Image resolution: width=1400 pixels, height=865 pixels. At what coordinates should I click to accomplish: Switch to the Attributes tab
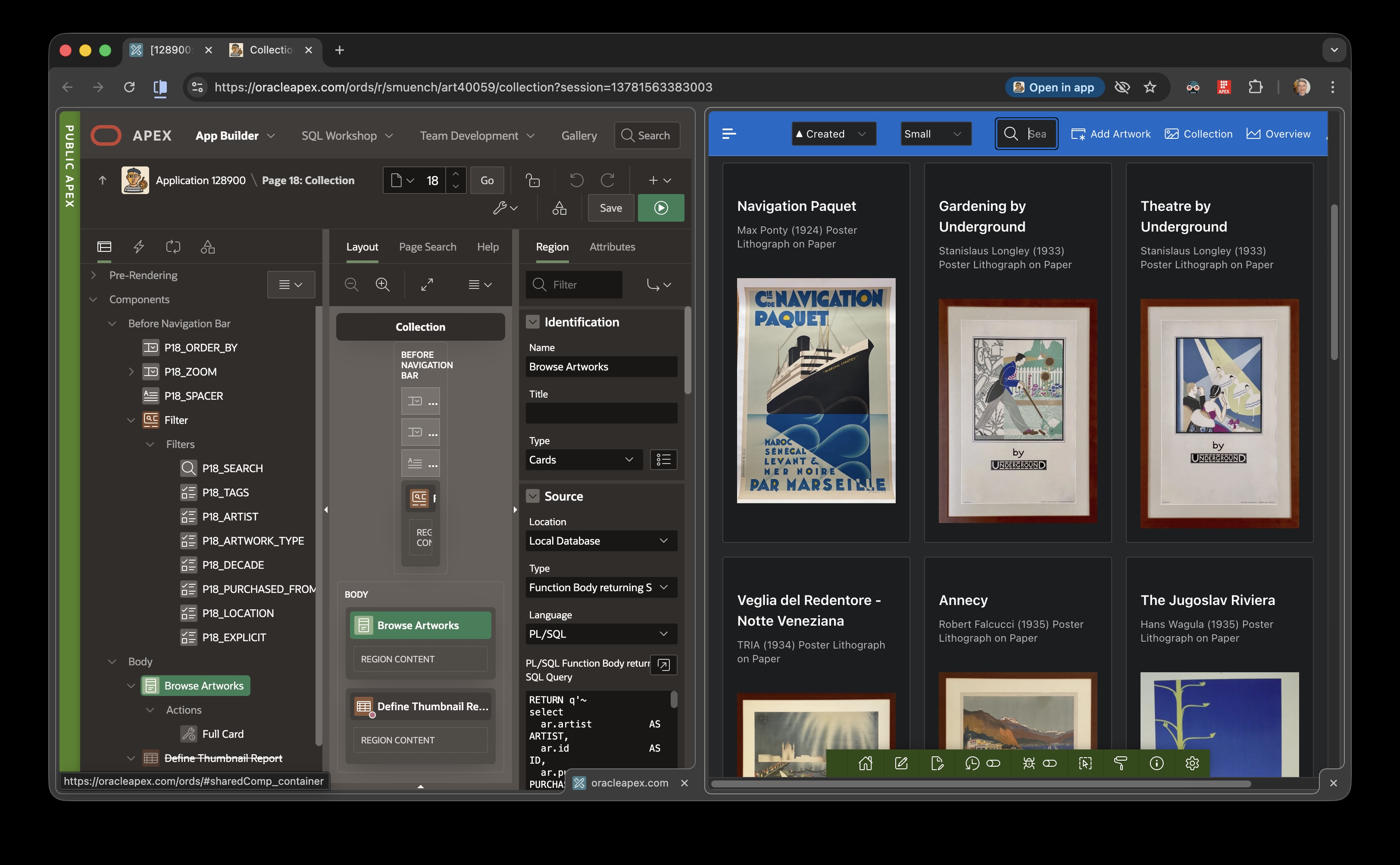(612, 247)
